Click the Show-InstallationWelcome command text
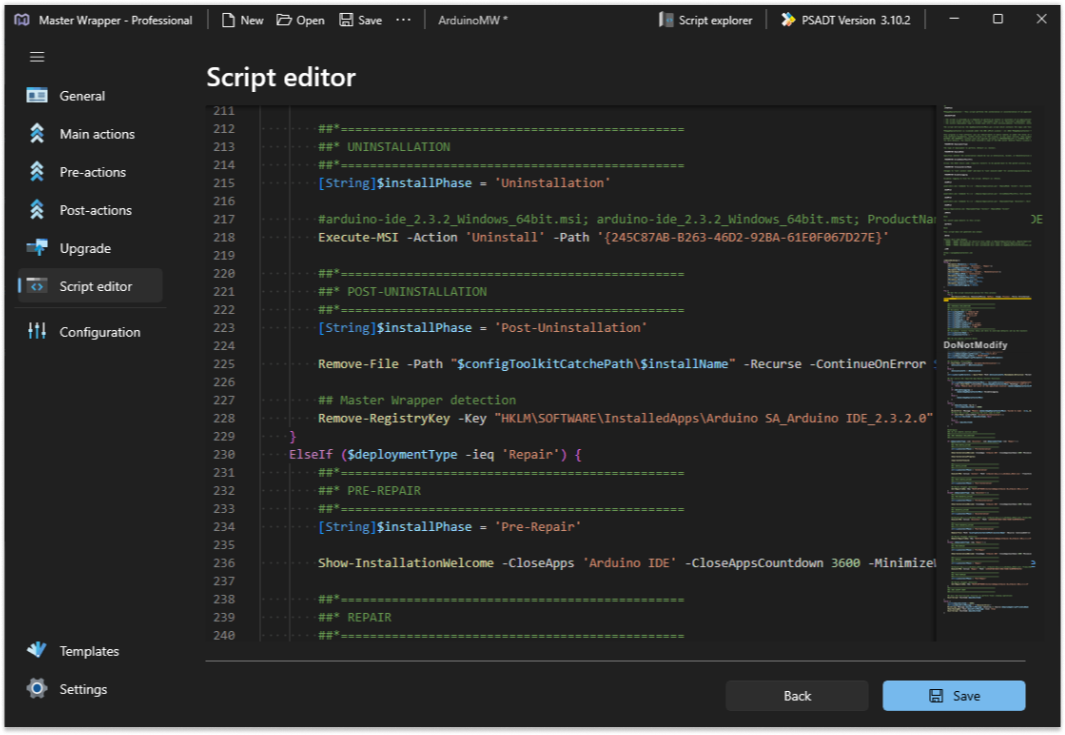Screen dimensions: 1065x735 point(405,563)
